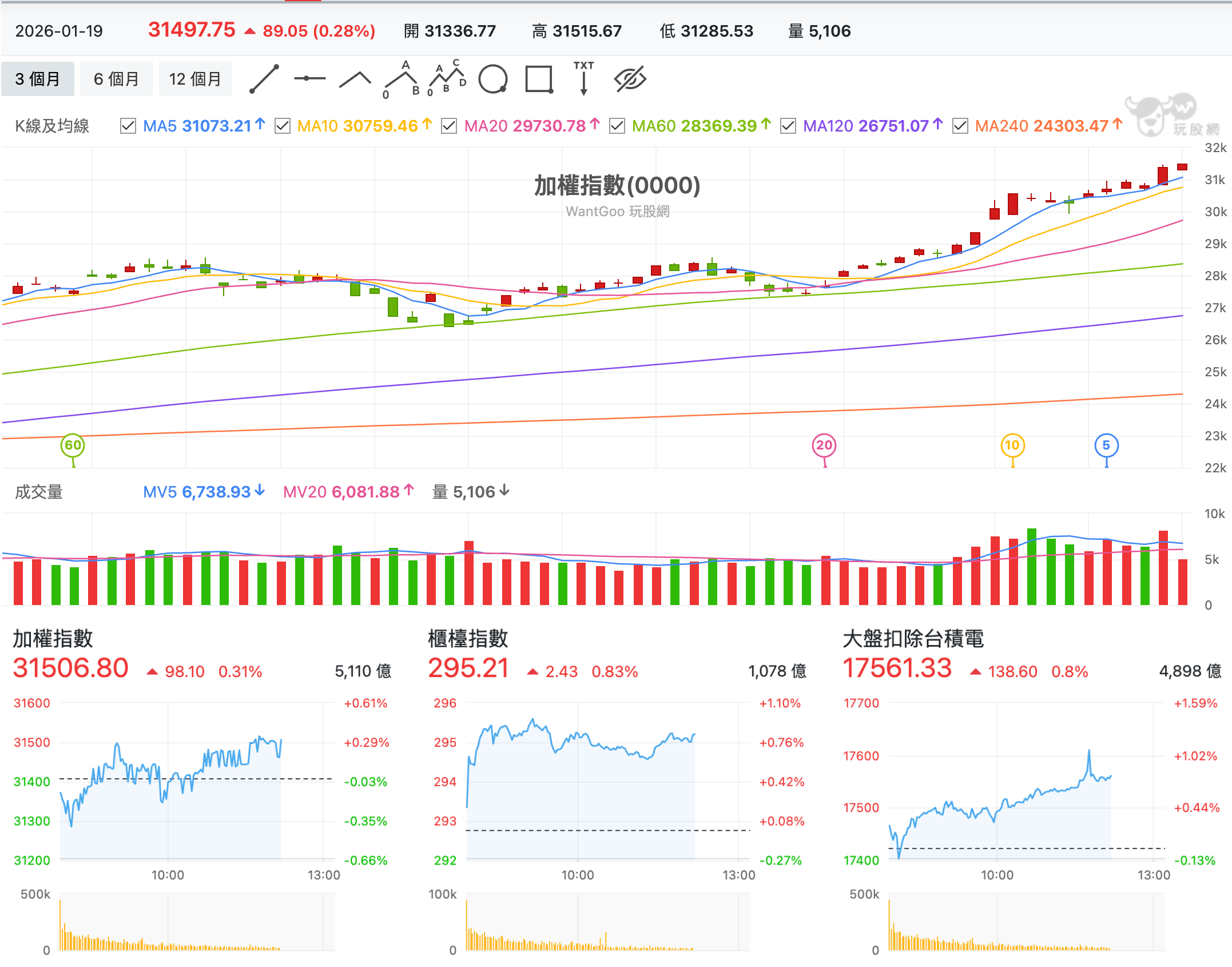
Task: Select the 3個月 time range tab
Action: [37, 78]
